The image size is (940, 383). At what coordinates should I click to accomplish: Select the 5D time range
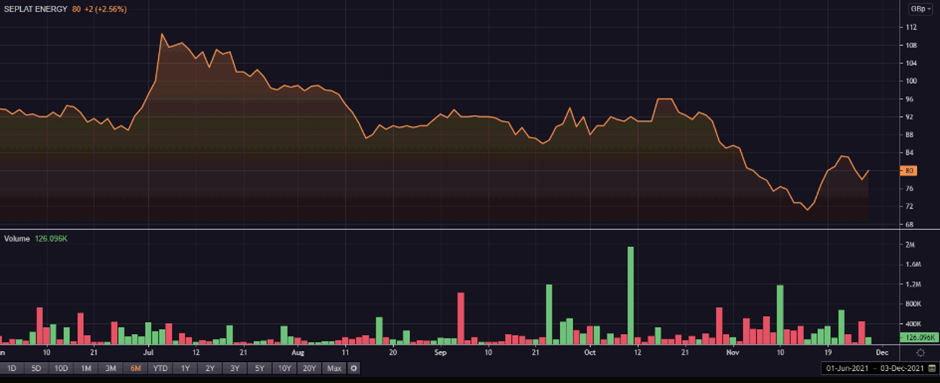click(37, 368)
